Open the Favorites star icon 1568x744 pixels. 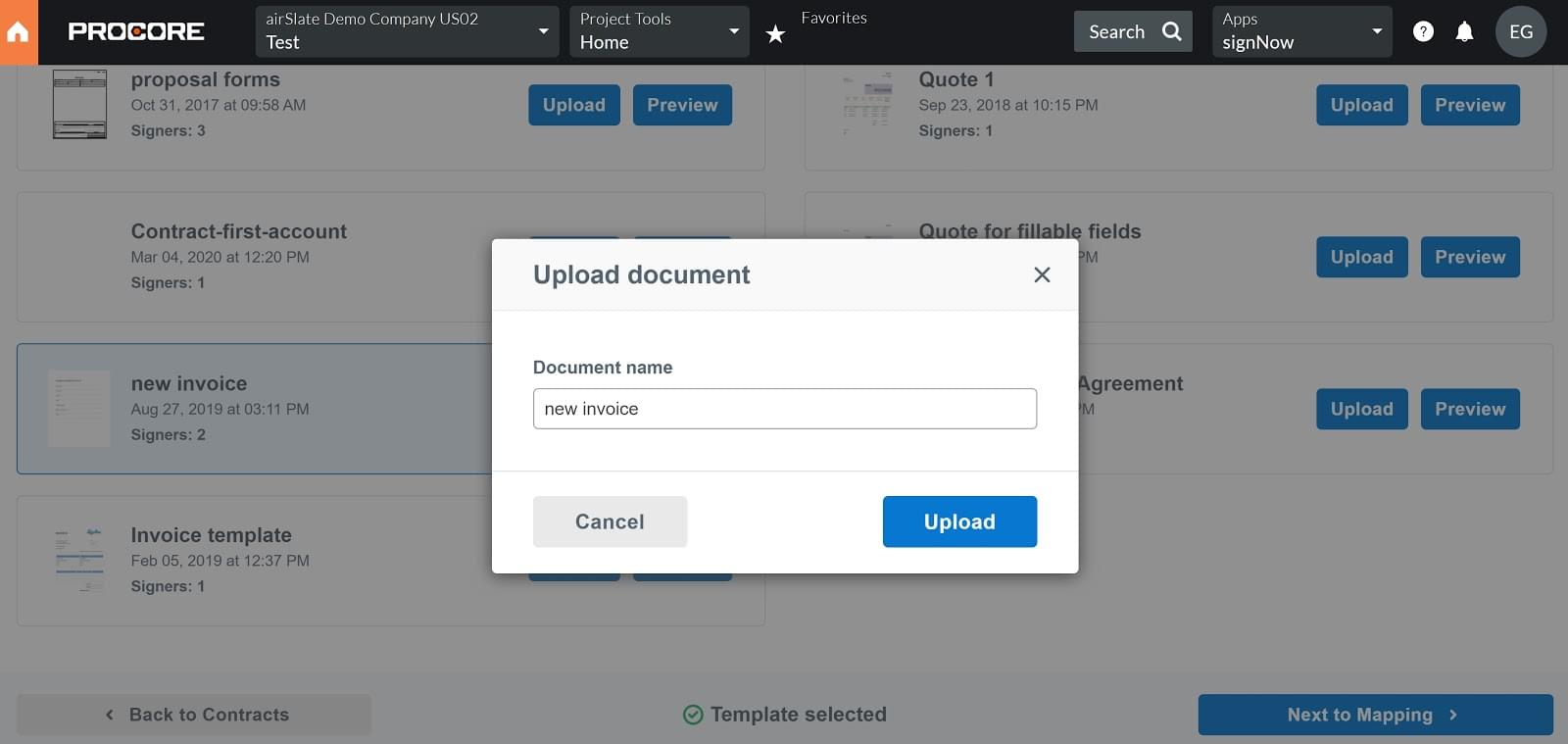click(775, 34)
